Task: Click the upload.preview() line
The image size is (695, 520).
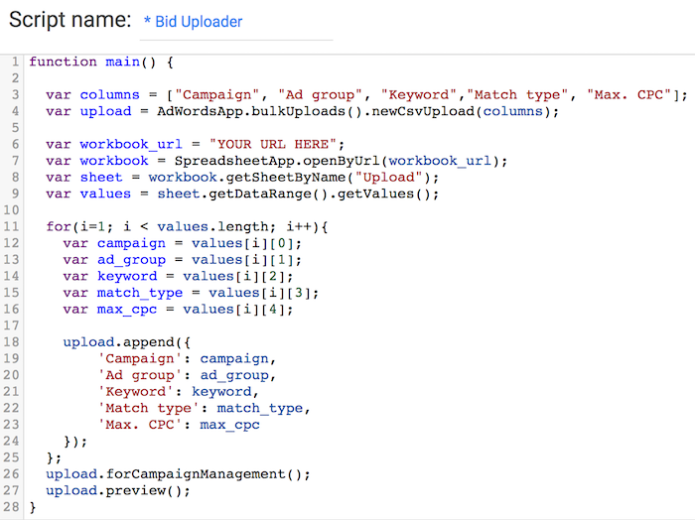Action: click(118, 491)
